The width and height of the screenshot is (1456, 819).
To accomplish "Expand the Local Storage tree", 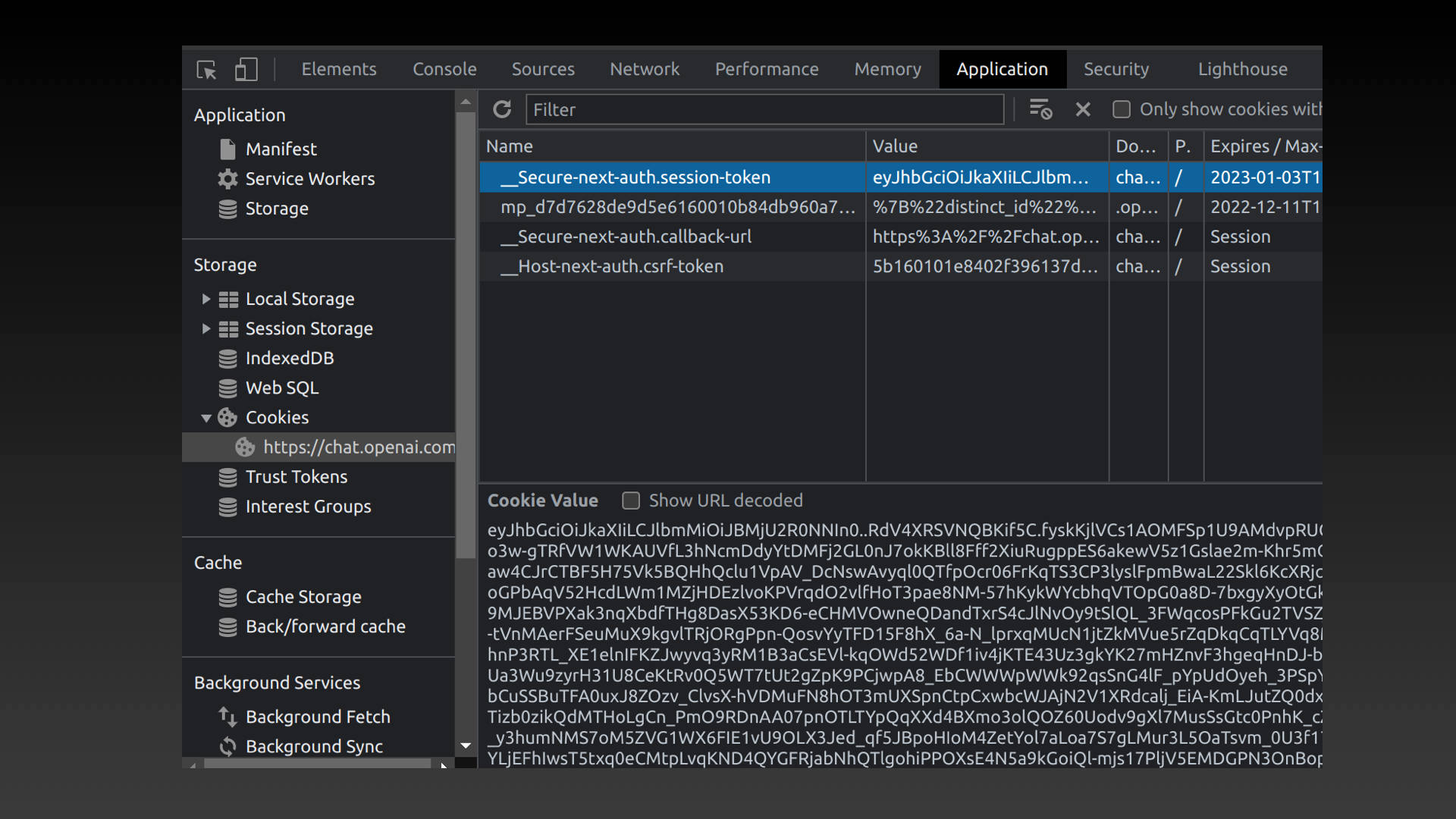I will coord(206,300).
